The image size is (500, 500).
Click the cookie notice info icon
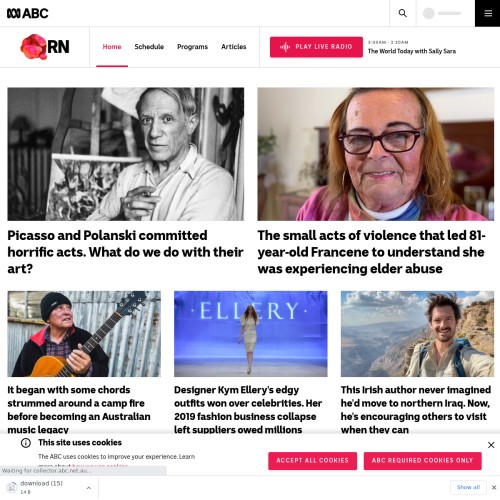(26, 443)
